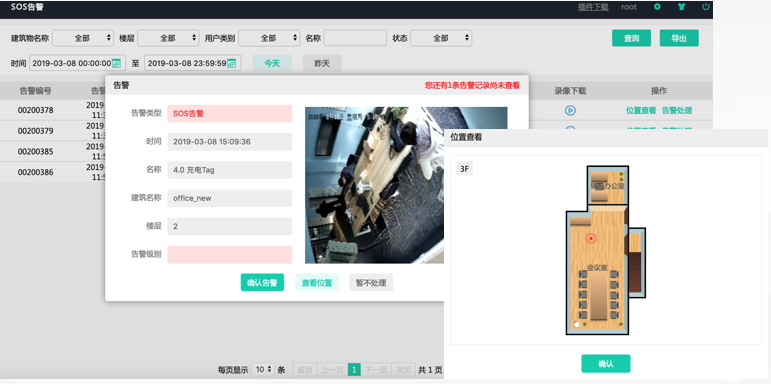Click the red location marker on map
The width and height of the screenshot is (771, 384).
tap(591, 238)
